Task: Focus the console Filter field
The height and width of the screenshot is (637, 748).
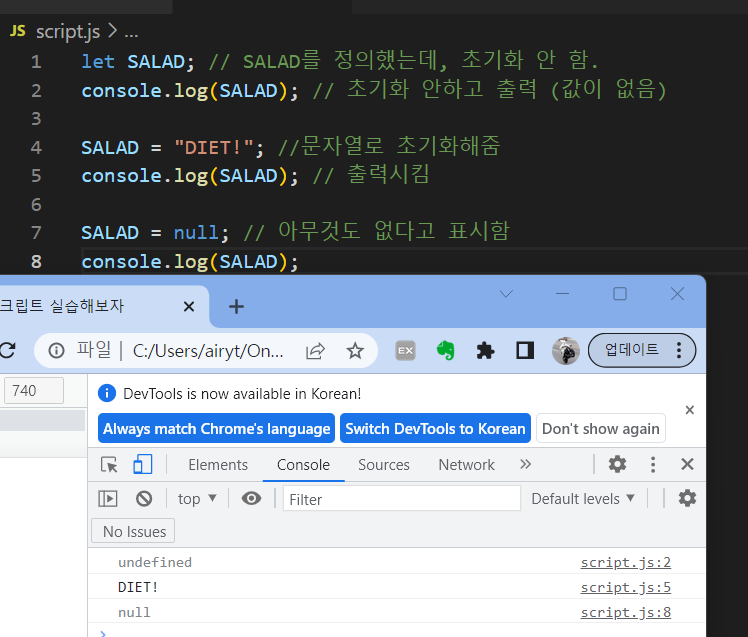Action: point(401,499)
